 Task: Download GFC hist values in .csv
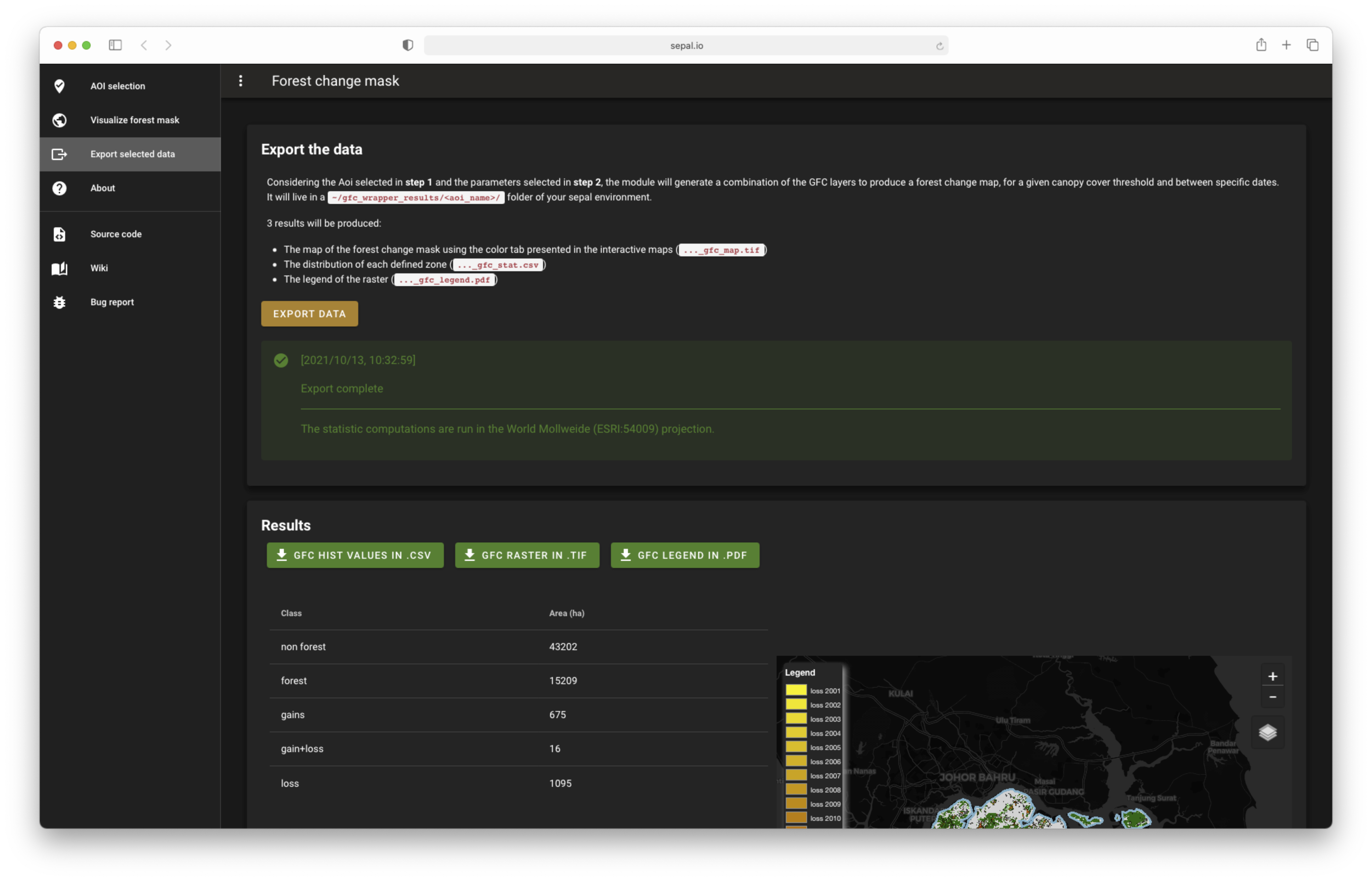point(355,555)
